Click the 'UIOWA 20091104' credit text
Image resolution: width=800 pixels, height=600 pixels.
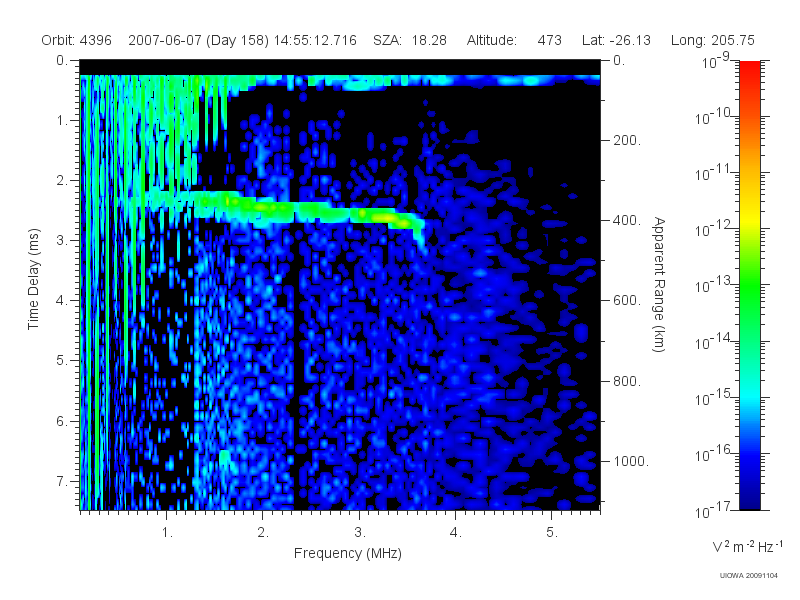748,576
